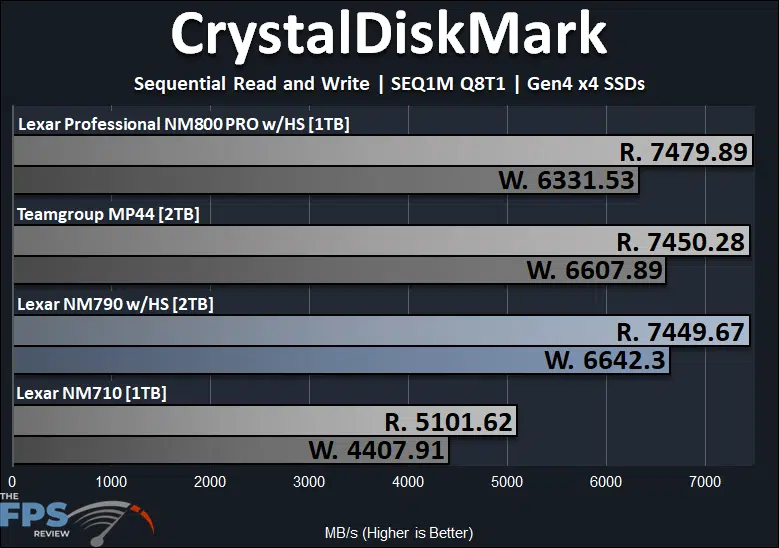The image size is (779, 548).
Task: Click the read value 'R. 7479.89'
Action: 683,152
